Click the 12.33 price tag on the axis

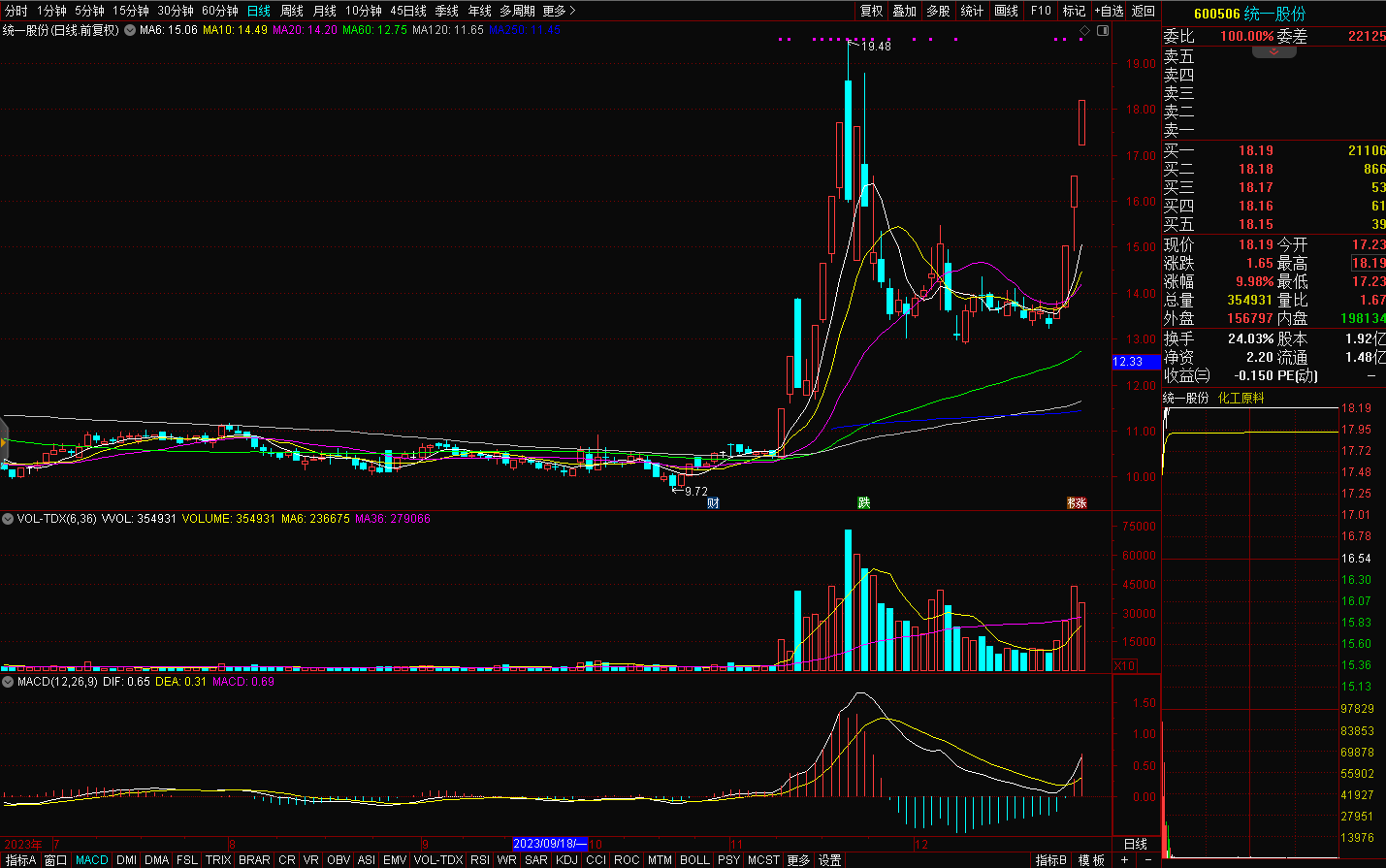point(1137,362)
